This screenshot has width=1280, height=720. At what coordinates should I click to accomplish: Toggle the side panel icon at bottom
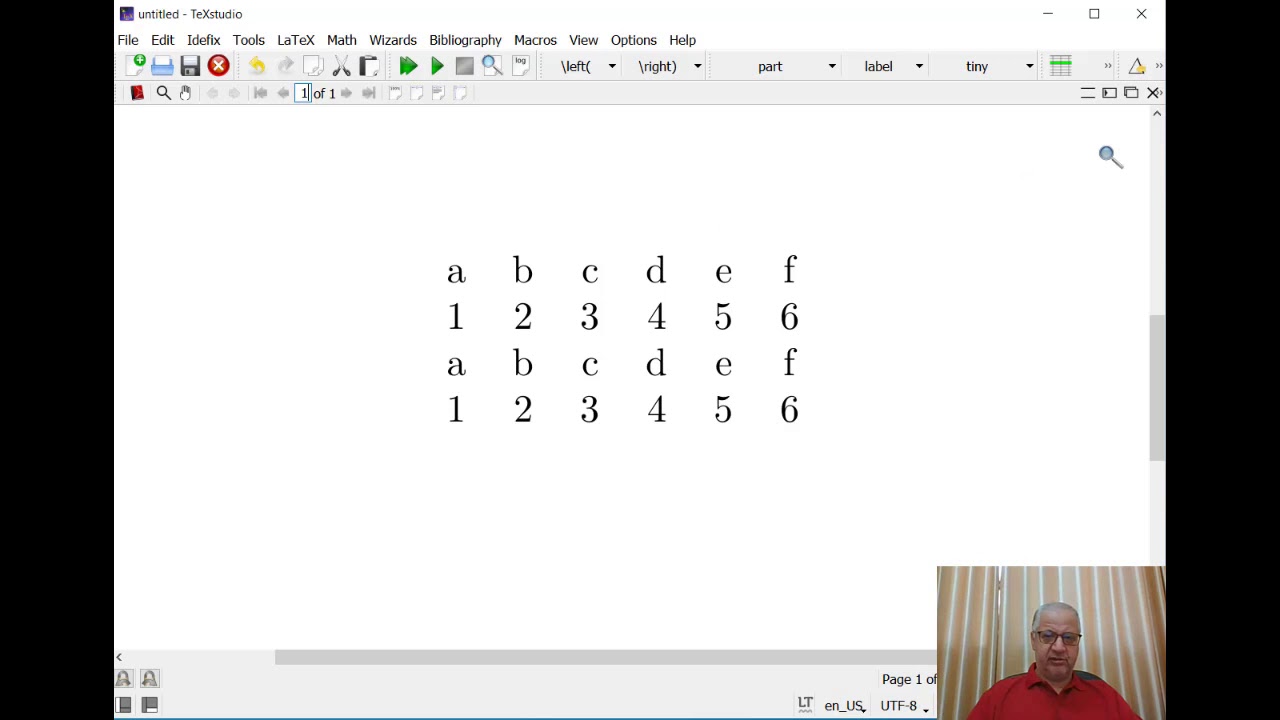tap(123, 705)
